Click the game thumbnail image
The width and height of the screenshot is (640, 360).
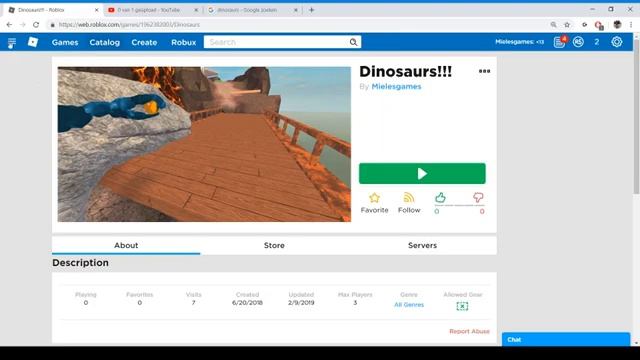click(x=204, y=144)
